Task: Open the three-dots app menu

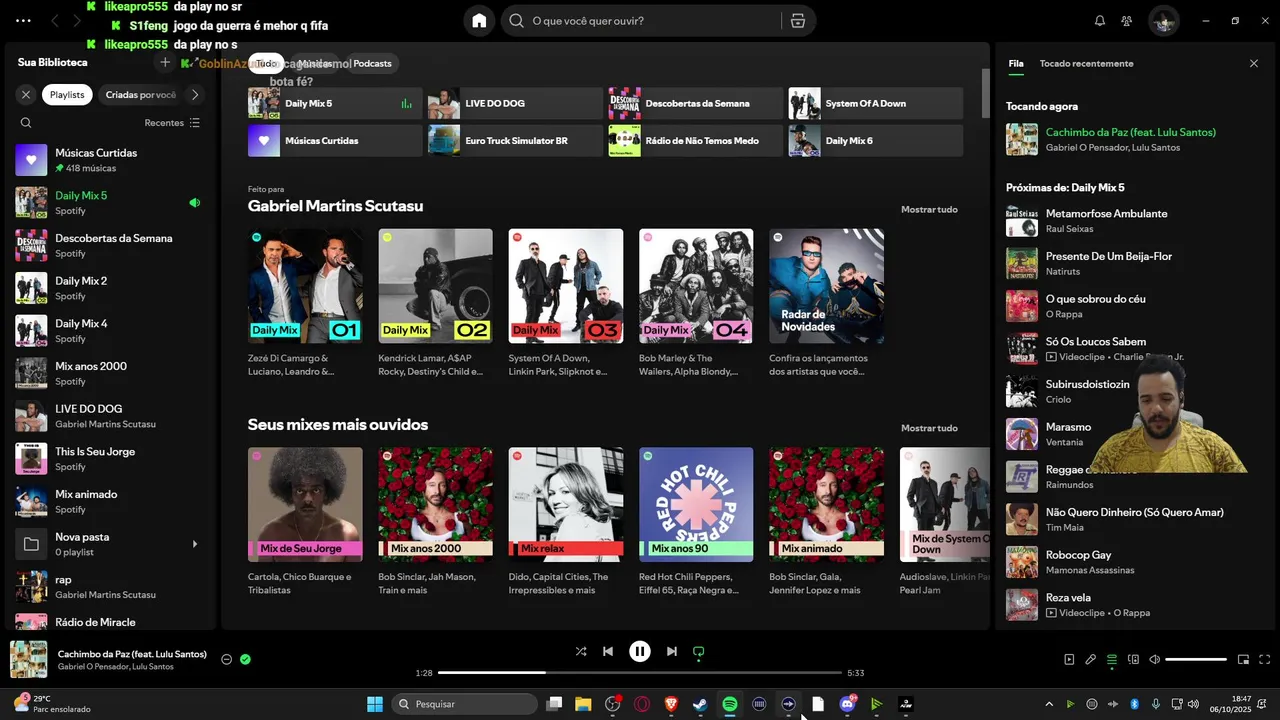Action: [x=23, y=20]
